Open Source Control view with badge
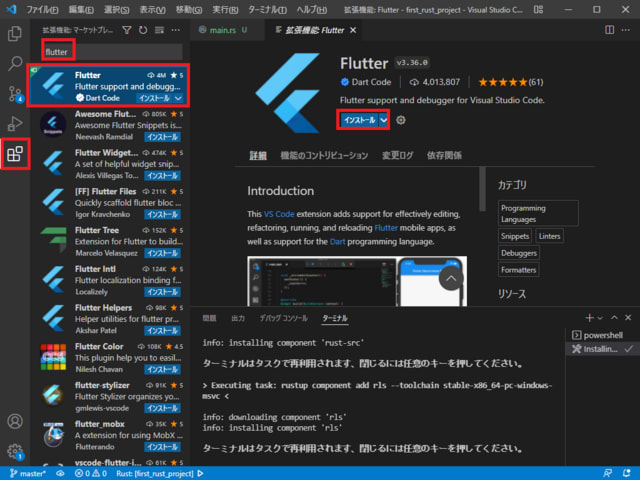The height and width of the screenshot is (480, 640). click(15, 94)
